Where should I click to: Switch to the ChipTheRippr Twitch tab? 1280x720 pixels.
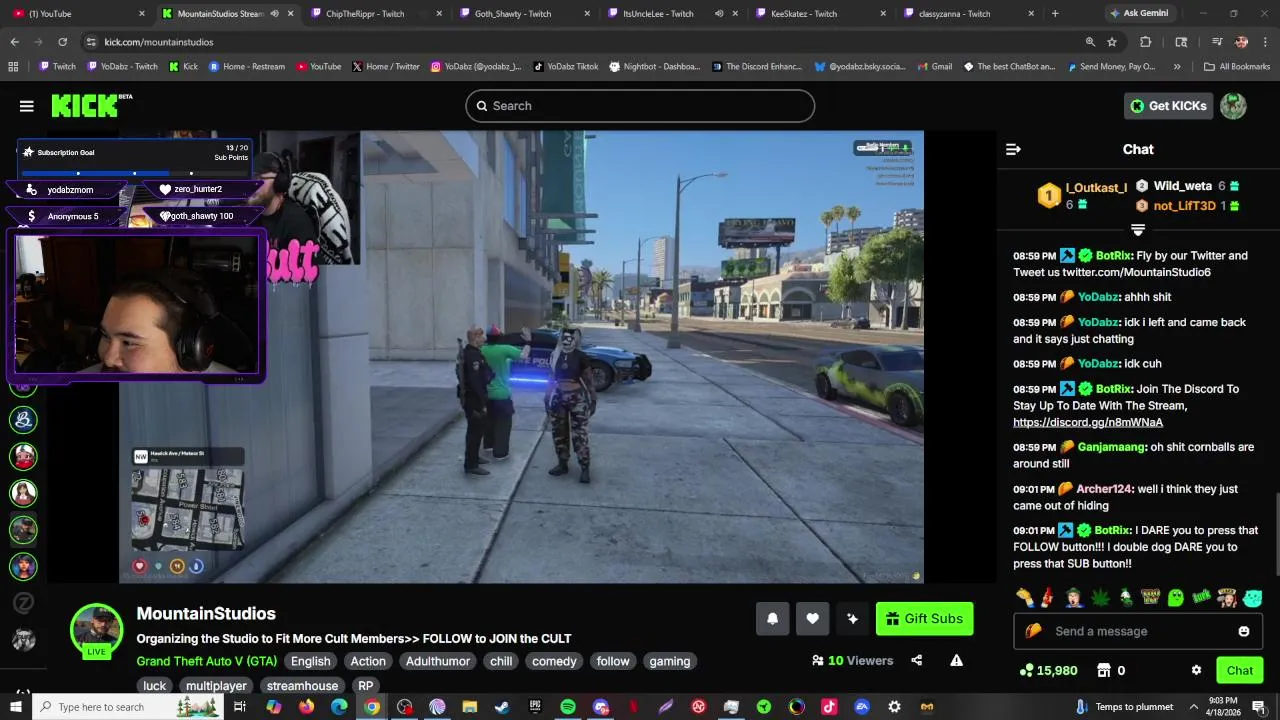click(377, 14)
